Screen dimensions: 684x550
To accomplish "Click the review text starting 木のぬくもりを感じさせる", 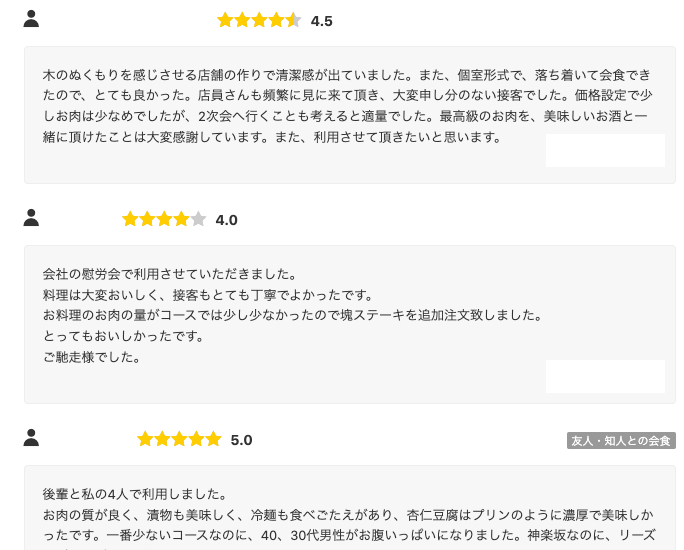I will pyautogui.click(x=348, y=106).
